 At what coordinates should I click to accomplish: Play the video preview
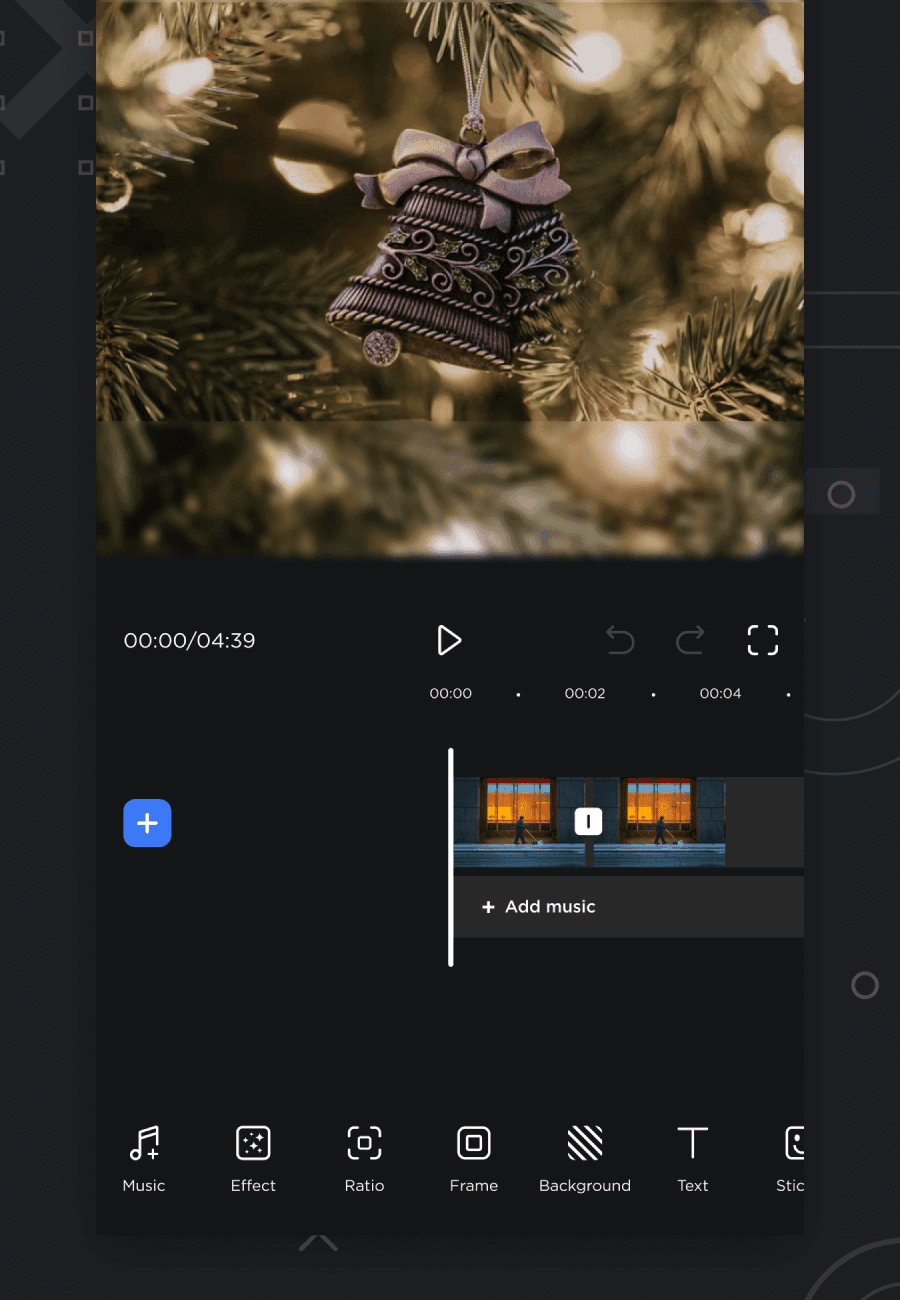pos(449,640)
